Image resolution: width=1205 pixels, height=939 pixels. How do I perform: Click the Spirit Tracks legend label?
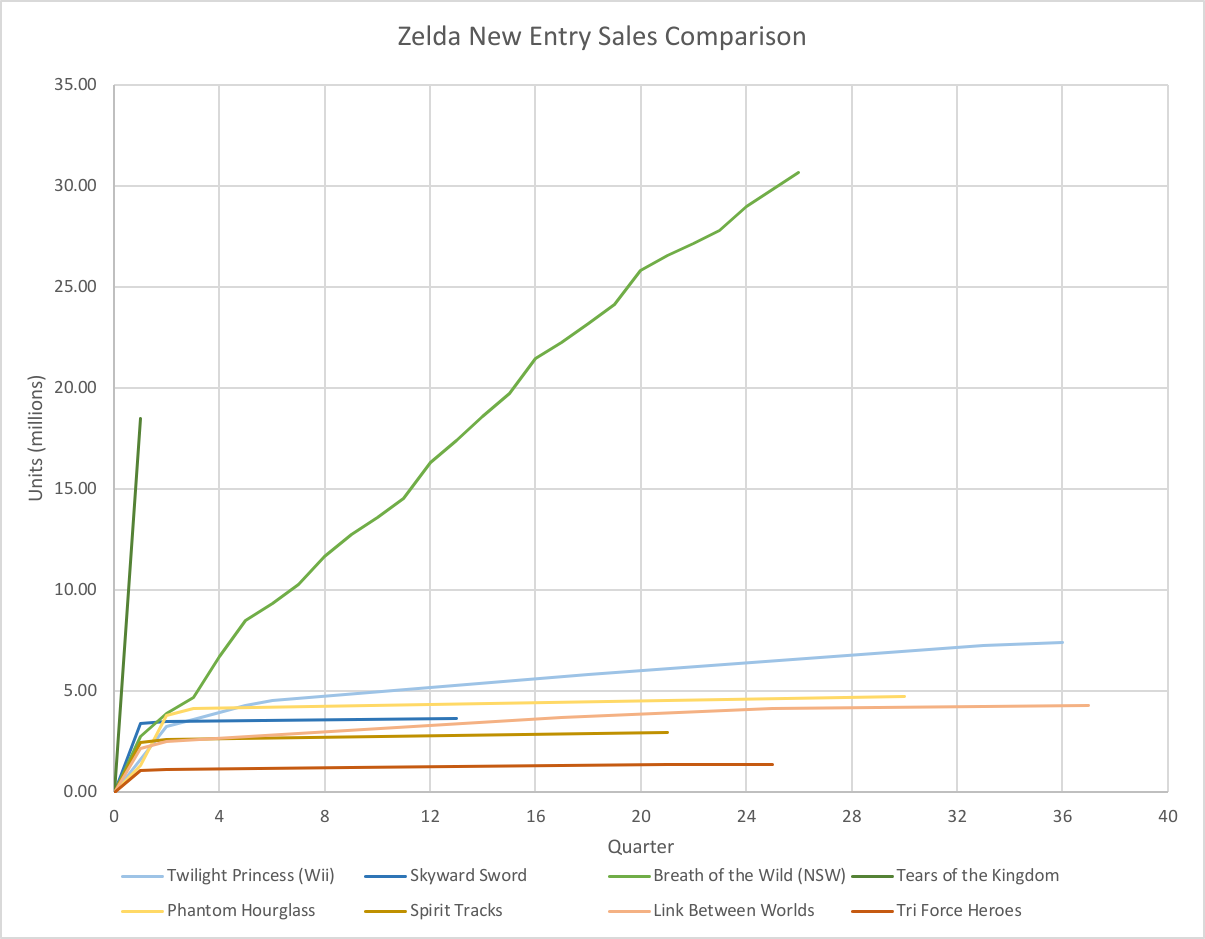[455, 911]
